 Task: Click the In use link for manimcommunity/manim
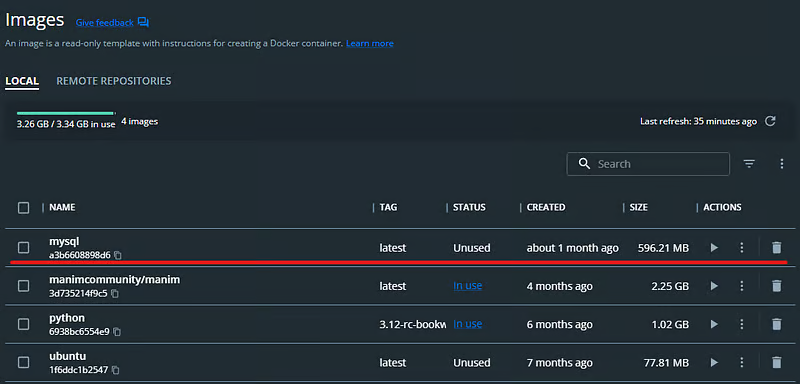[467, 286]
